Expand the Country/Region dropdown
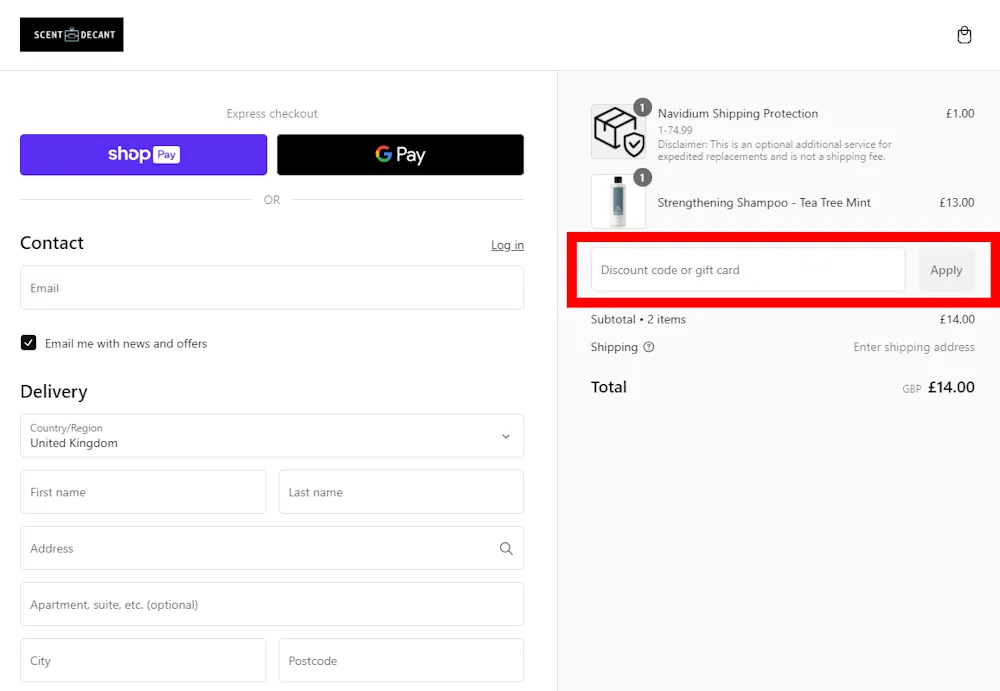1000x691 pixels. (x=272, y=436)
